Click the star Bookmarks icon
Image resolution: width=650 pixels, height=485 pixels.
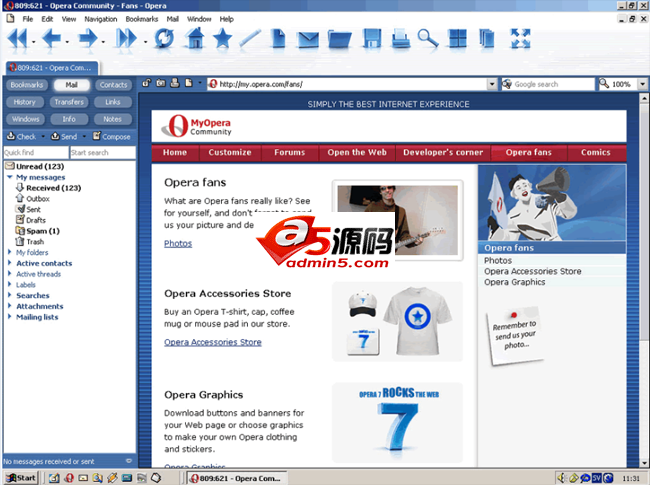tap(223, 38)
